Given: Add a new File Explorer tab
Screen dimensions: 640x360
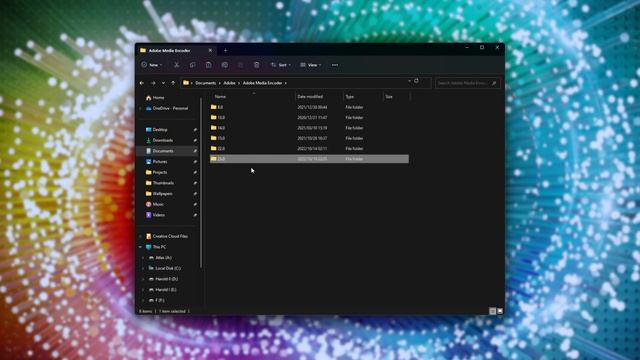Looking at the screenshot, I should [225, 51].
